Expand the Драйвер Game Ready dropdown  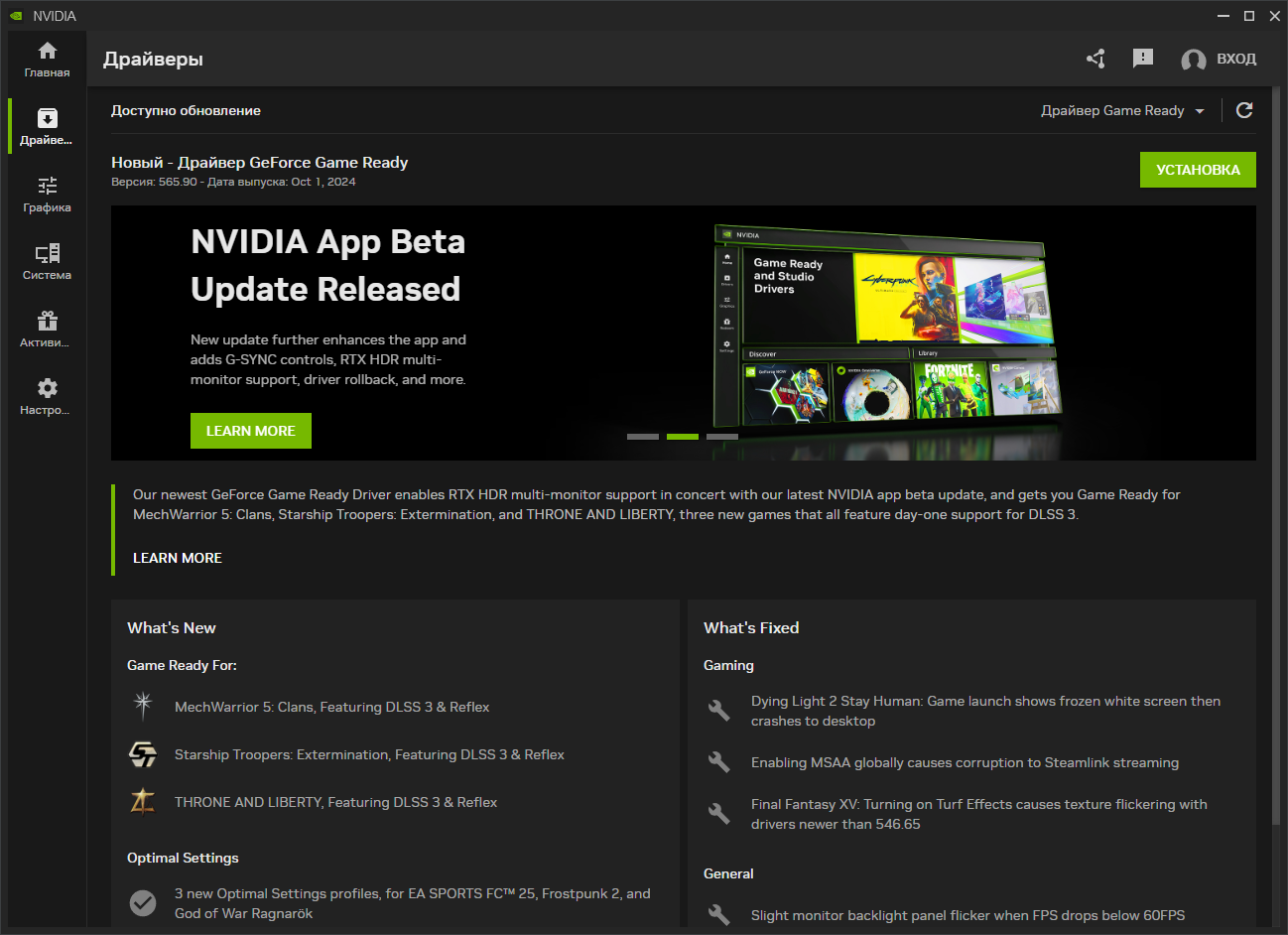click(x=1122, y=110)
